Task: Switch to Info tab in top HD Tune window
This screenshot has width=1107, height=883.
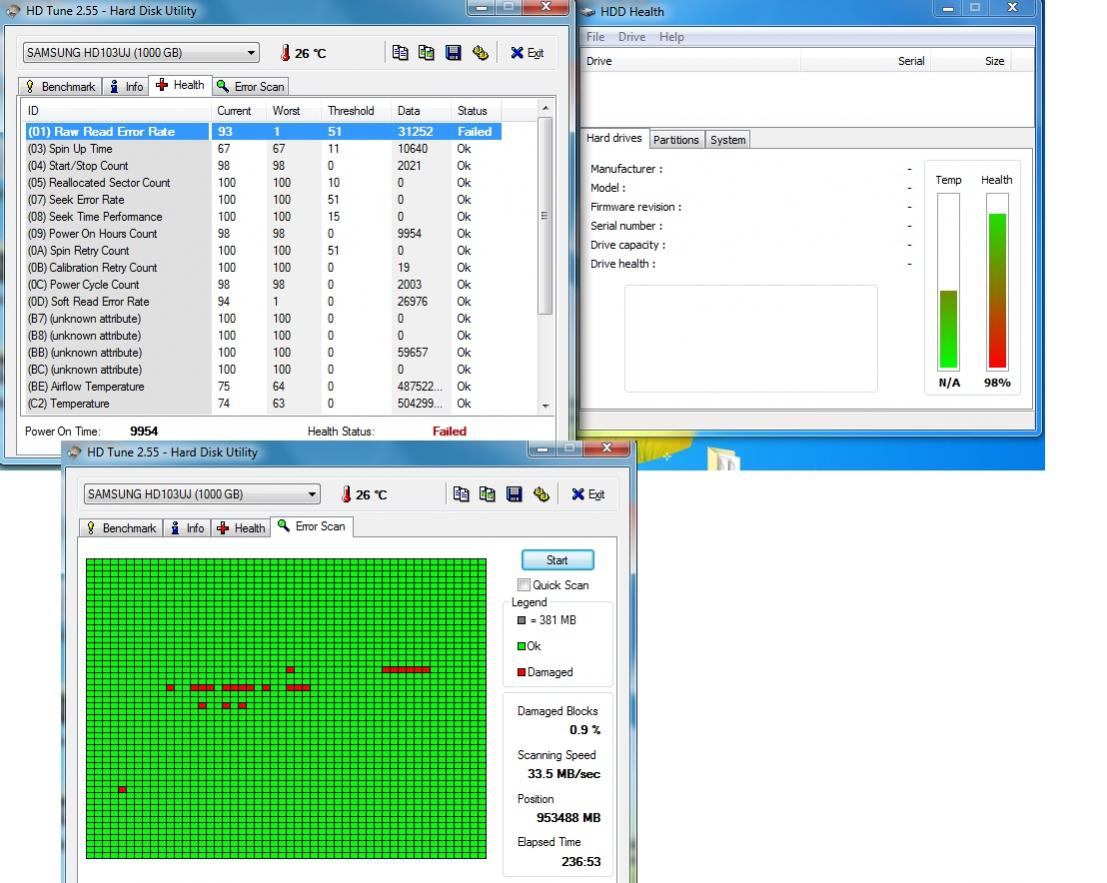Action: pos(126,87)
